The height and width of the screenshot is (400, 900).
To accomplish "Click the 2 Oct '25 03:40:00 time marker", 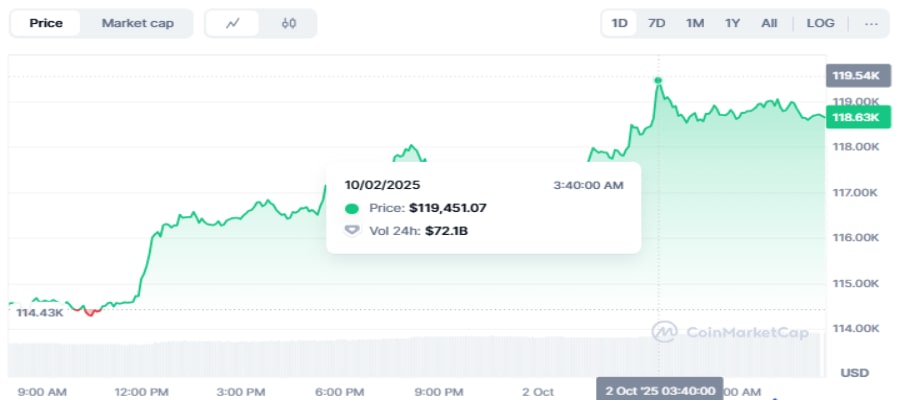I will click(659, 390).
